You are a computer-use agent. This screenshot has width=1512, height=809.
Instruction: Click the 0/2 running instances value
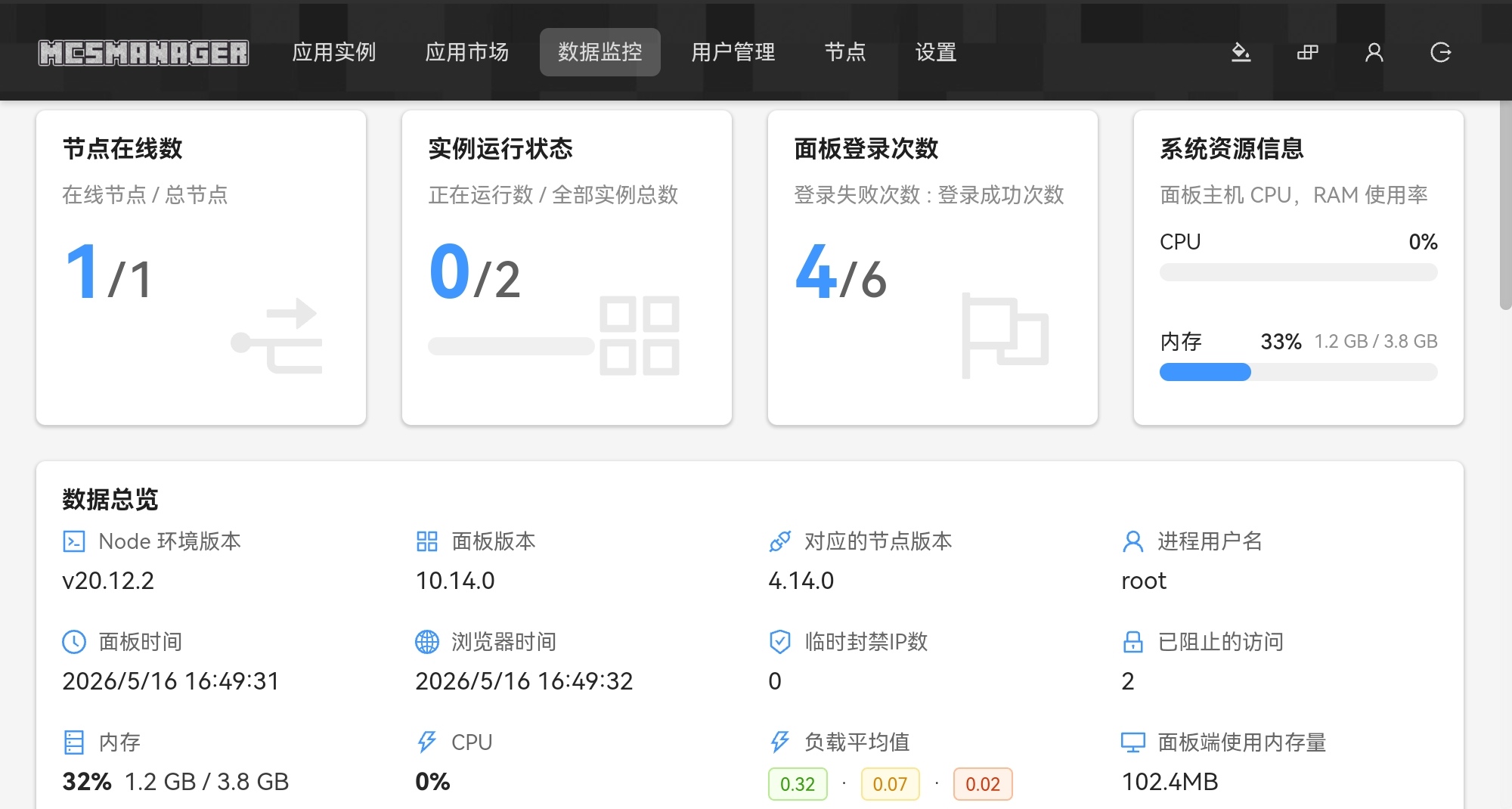pyautogui.click(x=475, y=272)
